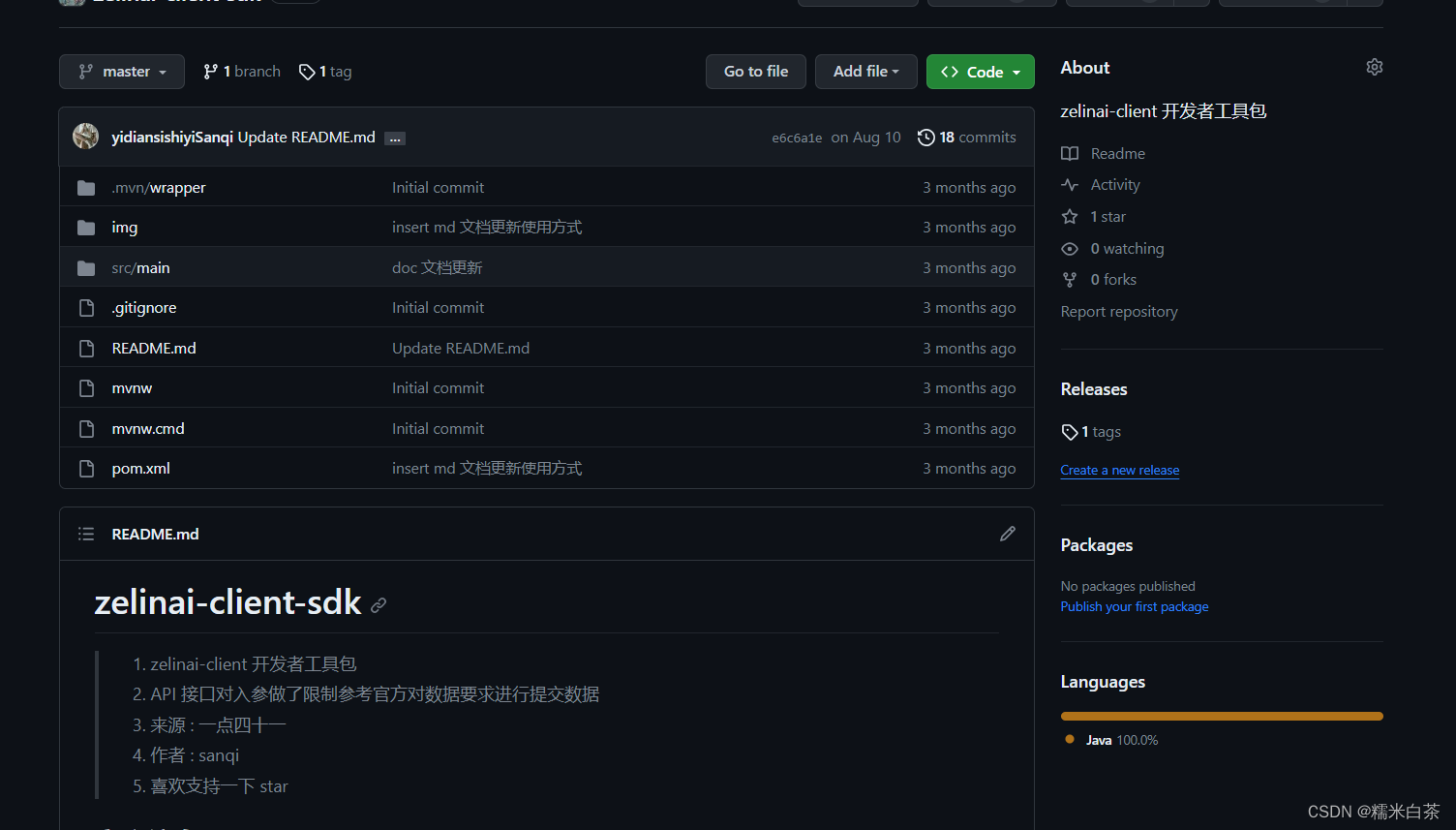
Task: Click the forks icon in About
Action: pyautogui.click(x=1070, y=280)
